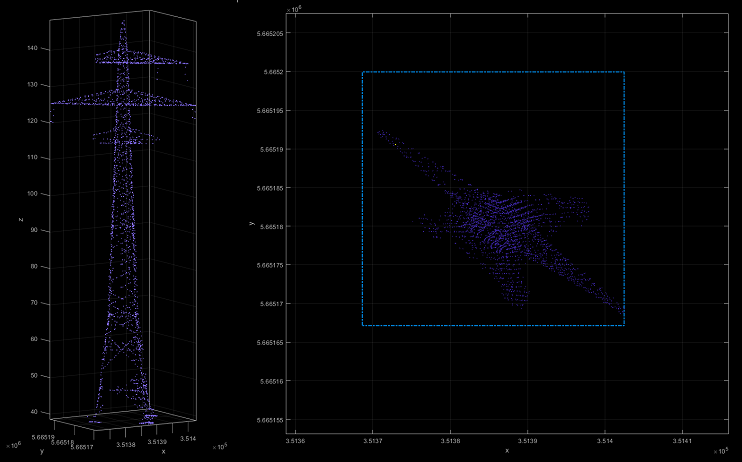Click the top-left corner of the blue bounding box
This screenshot has width=742, height=462.
(x=362, y=72)
